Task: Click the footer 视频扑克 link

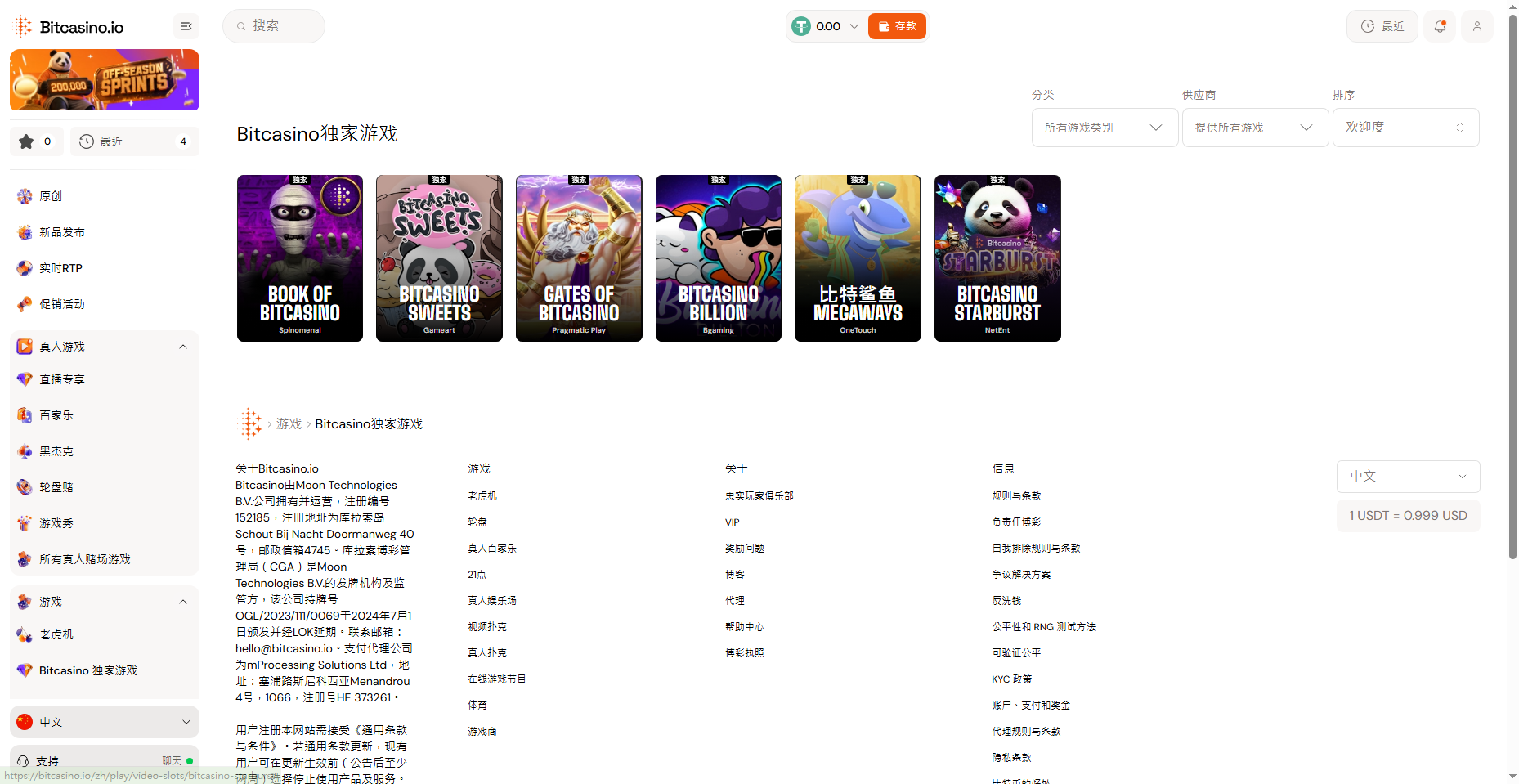Action: (x=487, y=627)
